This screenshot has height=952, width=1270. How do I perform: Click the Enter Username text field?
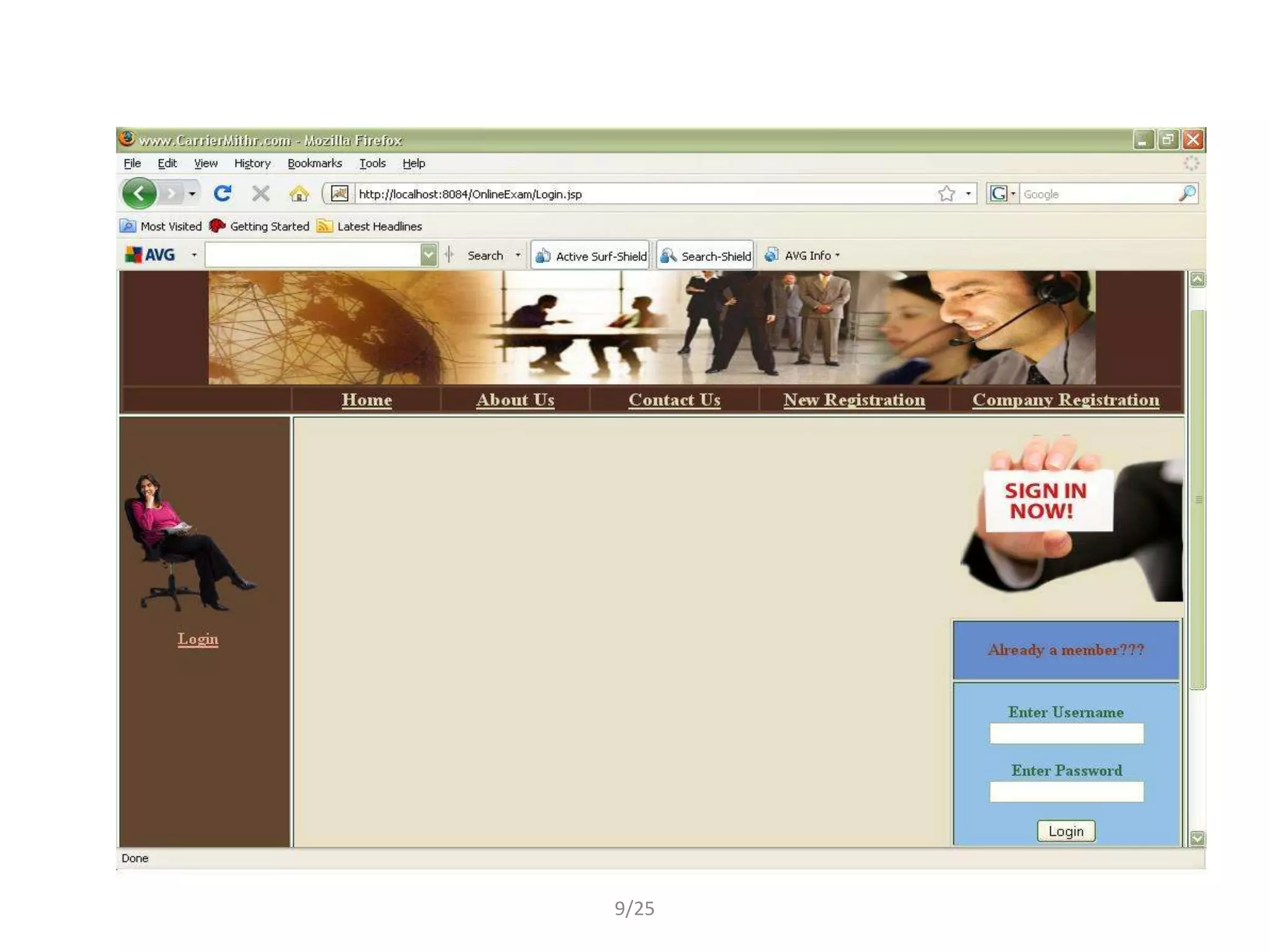coord(1066,734)
